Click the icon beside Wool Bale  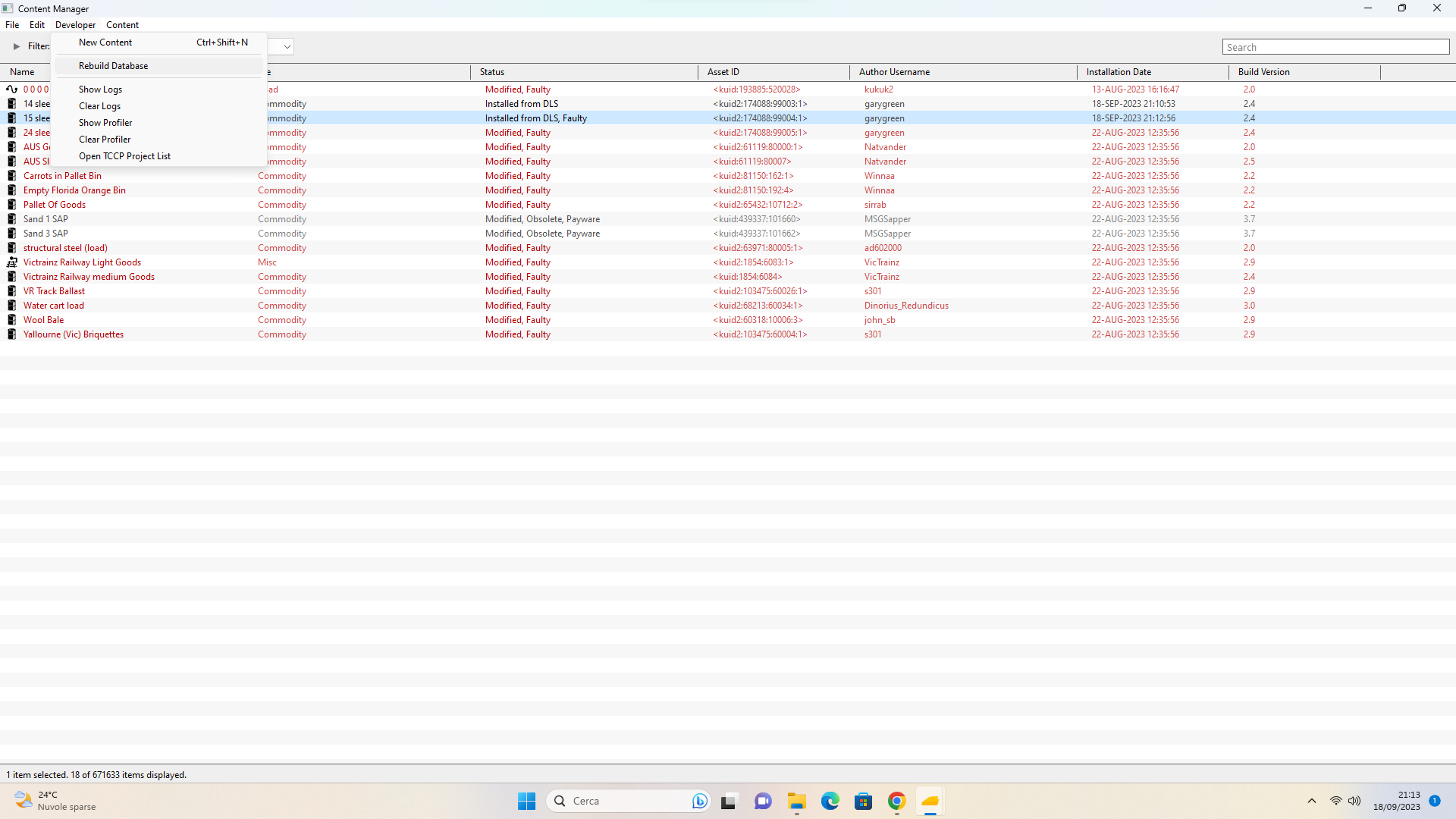pyautogui.click(x=12, y=320)
